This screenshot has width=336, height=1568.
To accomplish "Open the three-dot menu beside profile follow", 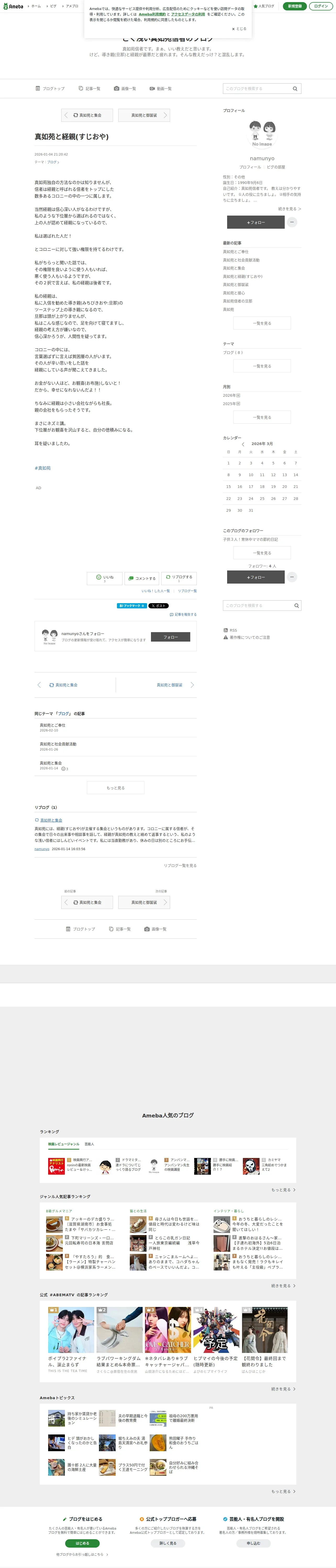I will coord(292,222).
